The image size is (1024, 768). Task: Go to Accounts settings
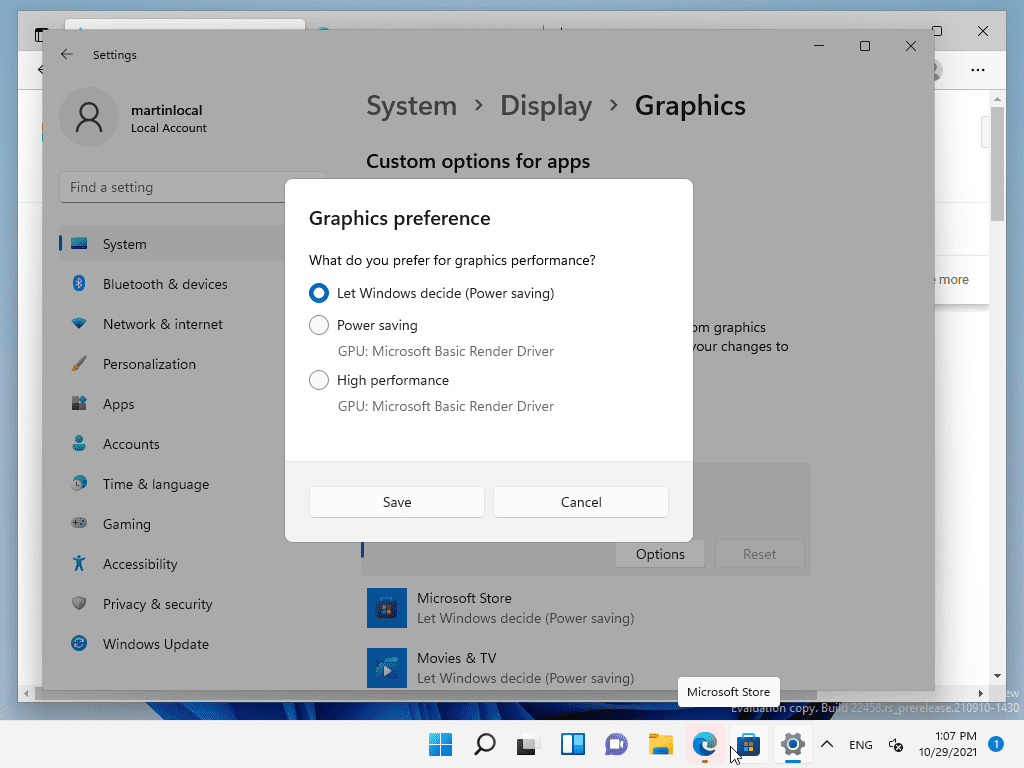(x=131, y=444)
